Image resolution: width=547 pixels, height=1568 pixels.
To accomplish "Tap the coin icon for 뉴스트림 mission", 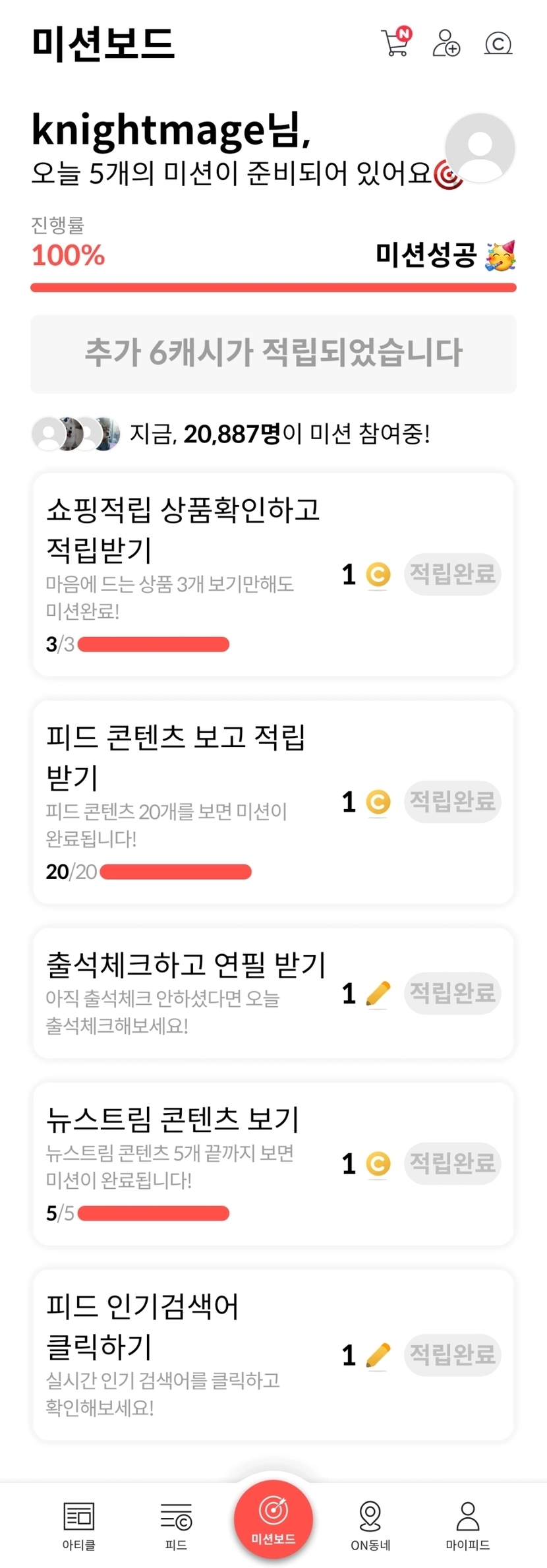I will point(378,1164).
